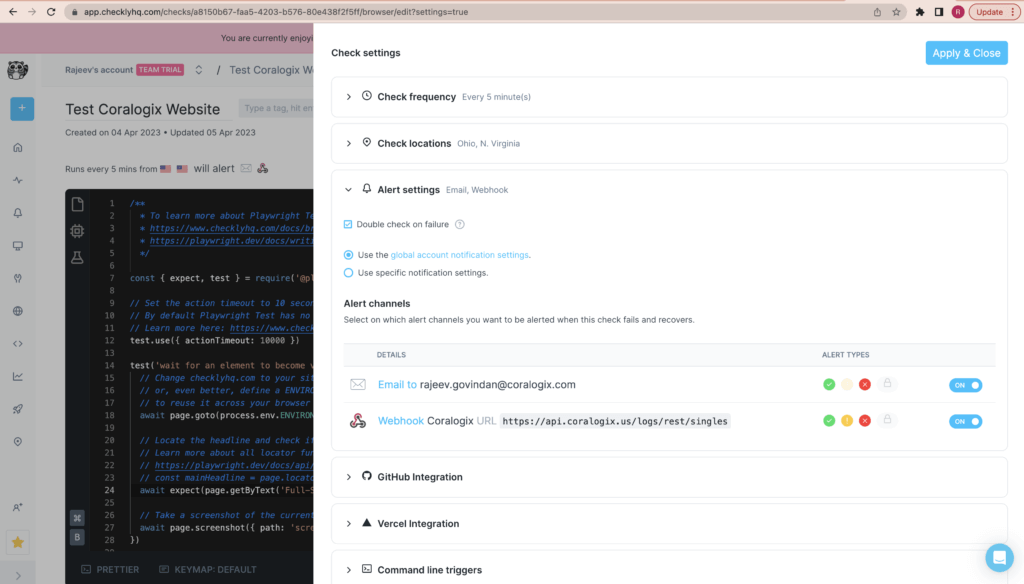1024x584 pixels.
Task: Open the global account notification settings link
Action: (459, 255)
